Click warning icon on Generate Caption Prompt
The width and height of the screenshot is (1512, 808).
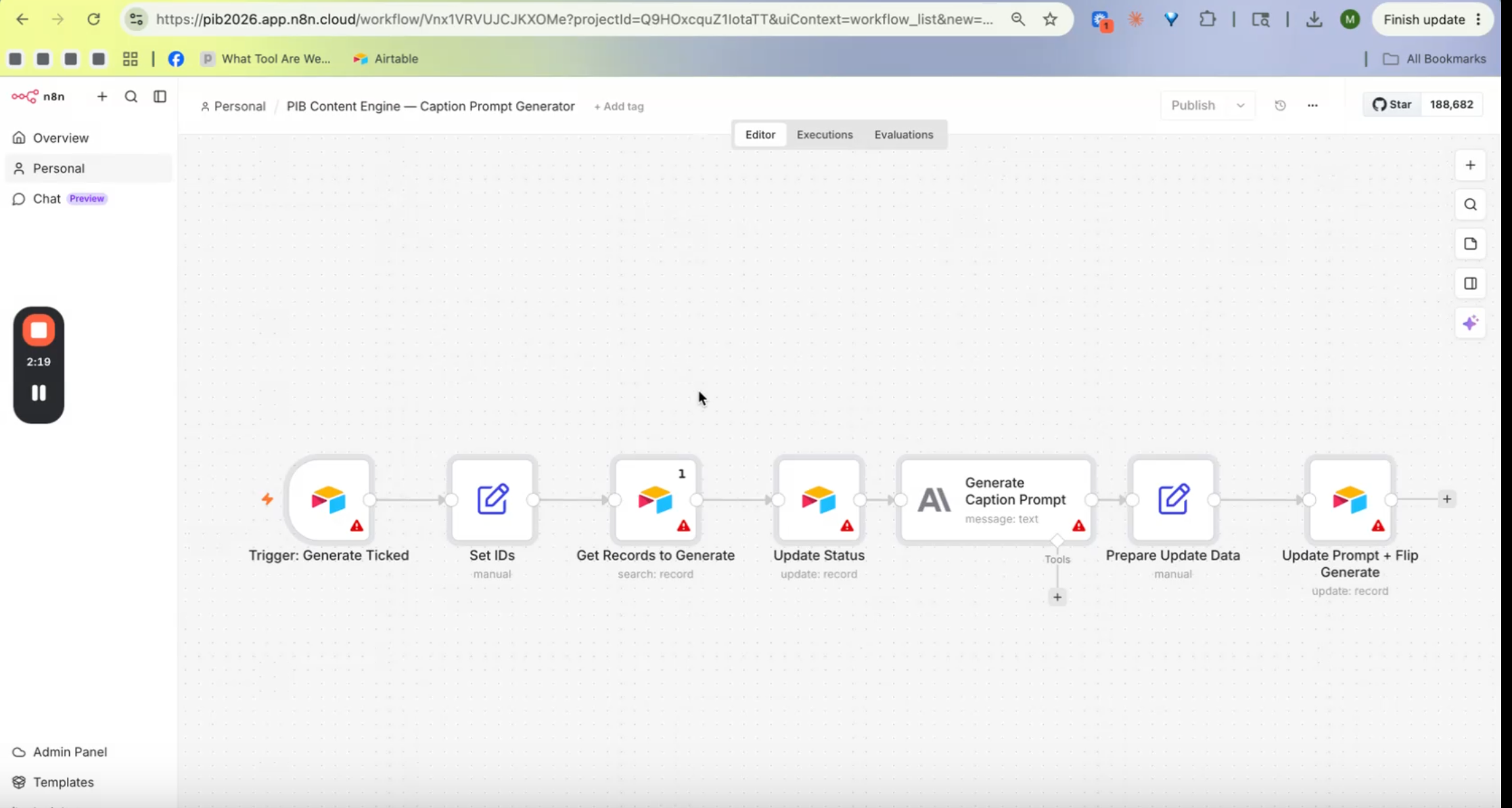point(1078,526)
